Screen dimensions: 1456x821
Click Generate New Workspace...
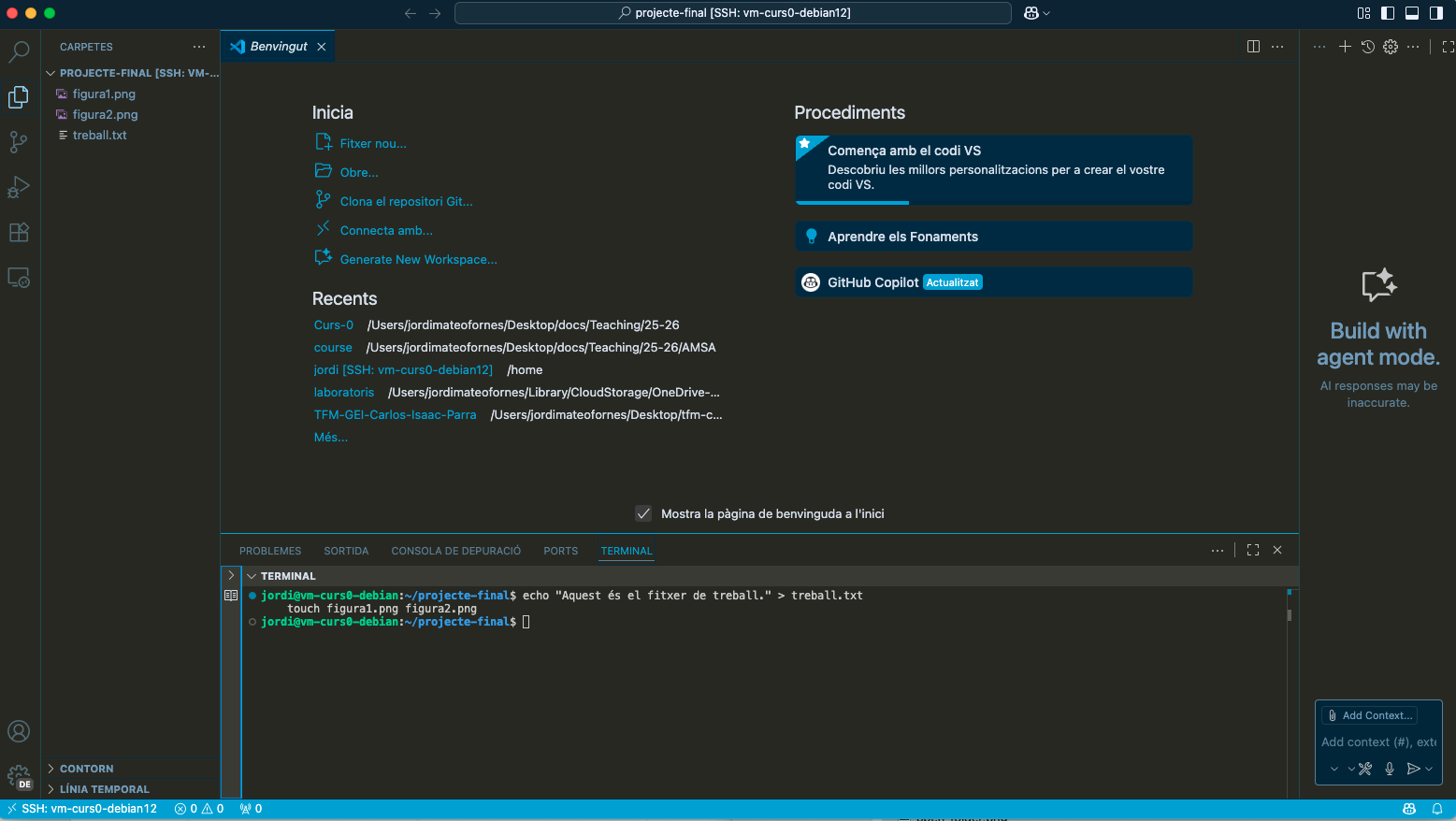(x=418, y=259)
